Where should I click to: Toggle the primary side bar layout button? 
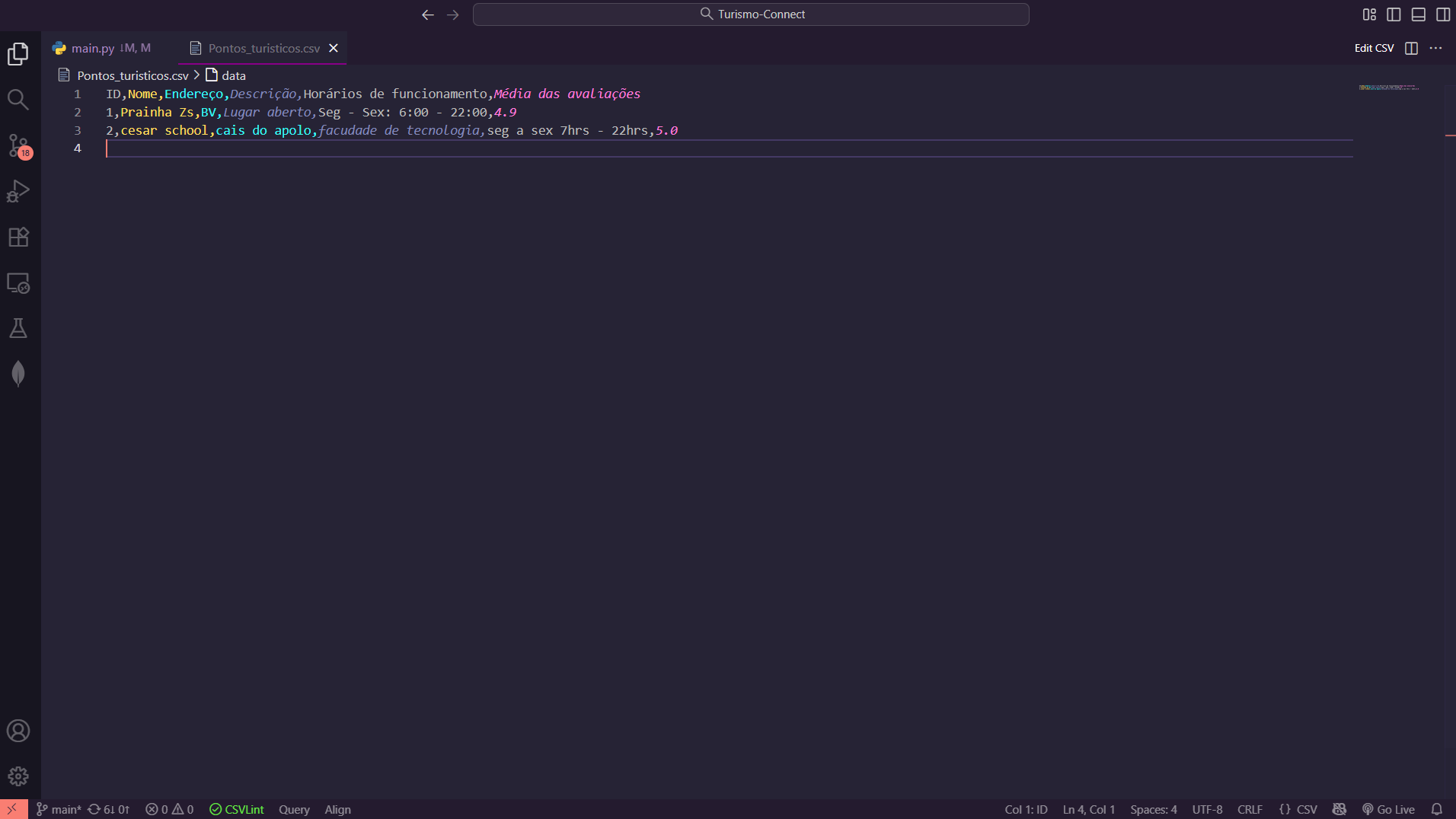[1394, 14]
